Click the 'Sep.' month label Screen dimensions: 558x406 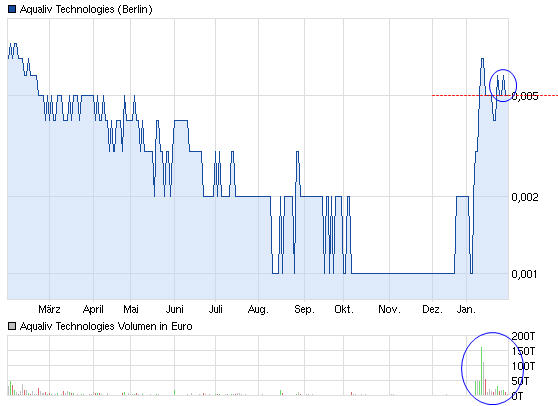(305, 309)
